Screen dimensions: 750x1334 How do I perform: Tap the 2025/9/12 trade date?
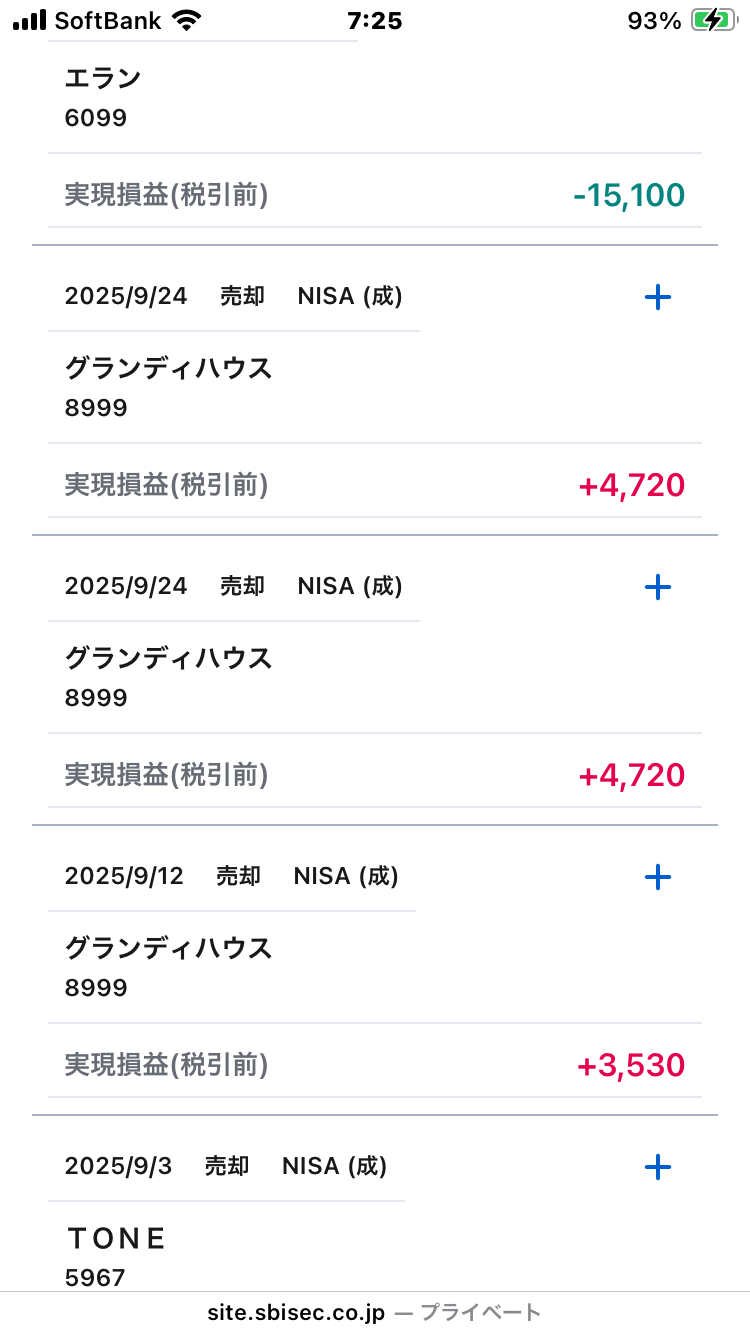click(124, 877)
